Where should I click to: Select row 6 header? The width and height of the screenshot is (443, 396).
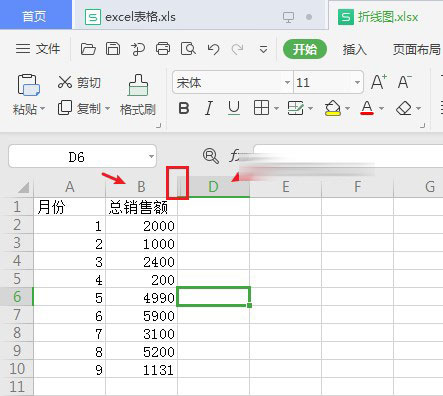pyautogui.click(x=17, y=297)
